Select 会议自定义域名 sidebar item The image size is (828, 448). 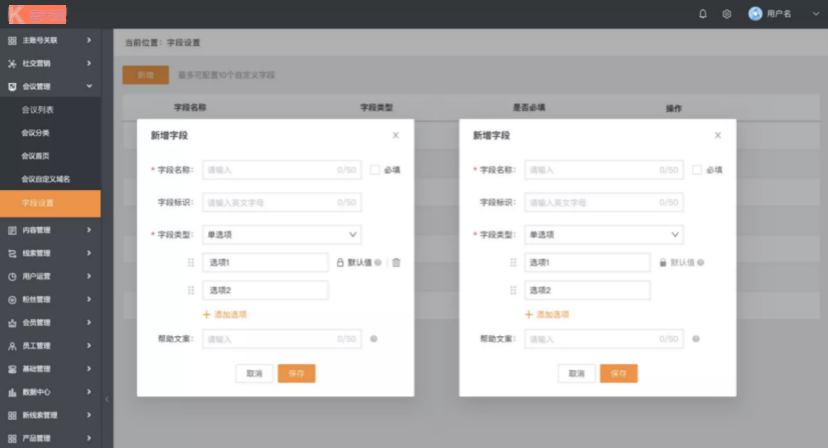[46, 179]
